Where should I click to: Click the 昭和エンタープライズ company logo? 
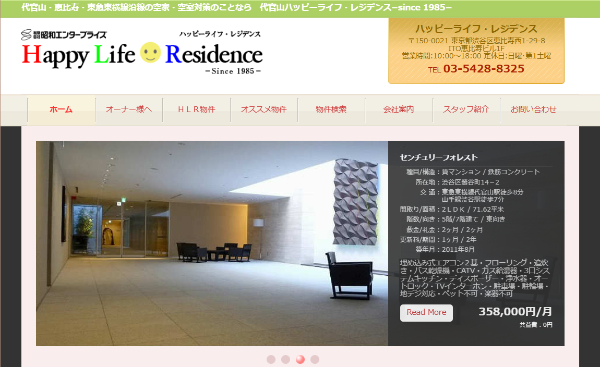64,35
